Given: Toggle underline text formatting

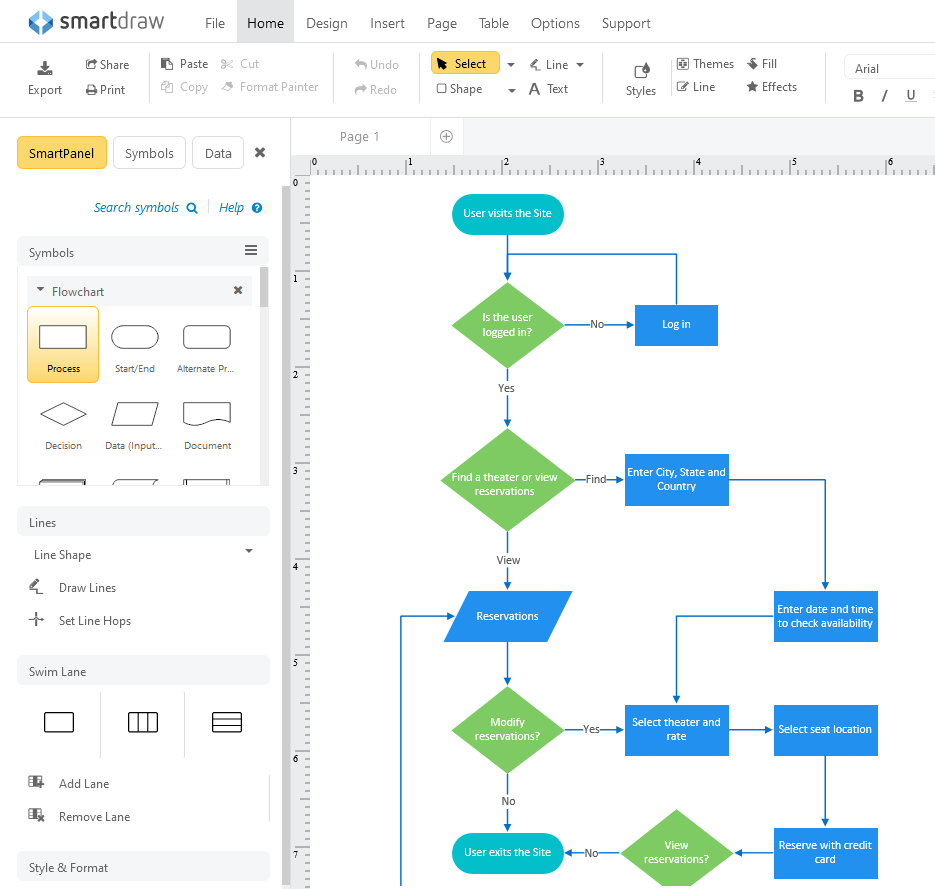Looking at the screenshot, I should [911, 96].
